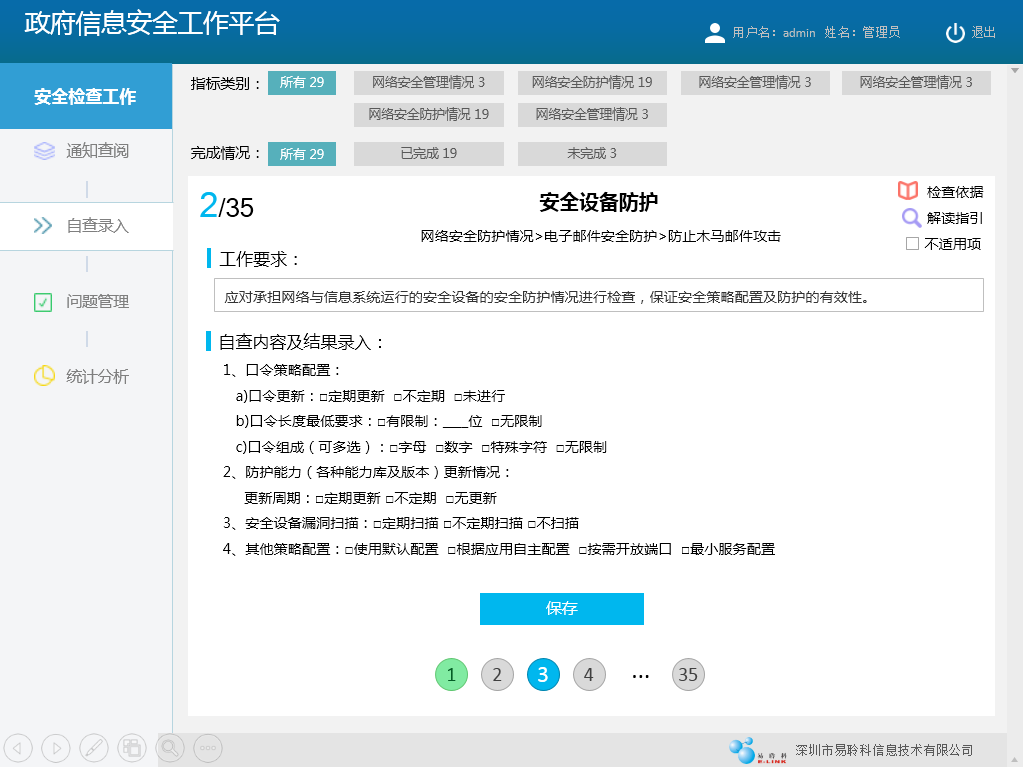This screenshot has height=767, width=1023.
Task: Click the power icon to log out
Action: [x=955, y=33]
